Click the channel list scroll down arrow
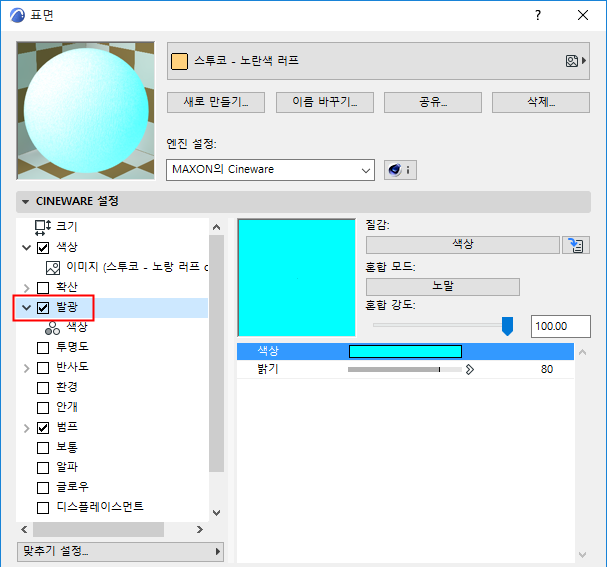607x567 pixels. (x=216, y=513)
